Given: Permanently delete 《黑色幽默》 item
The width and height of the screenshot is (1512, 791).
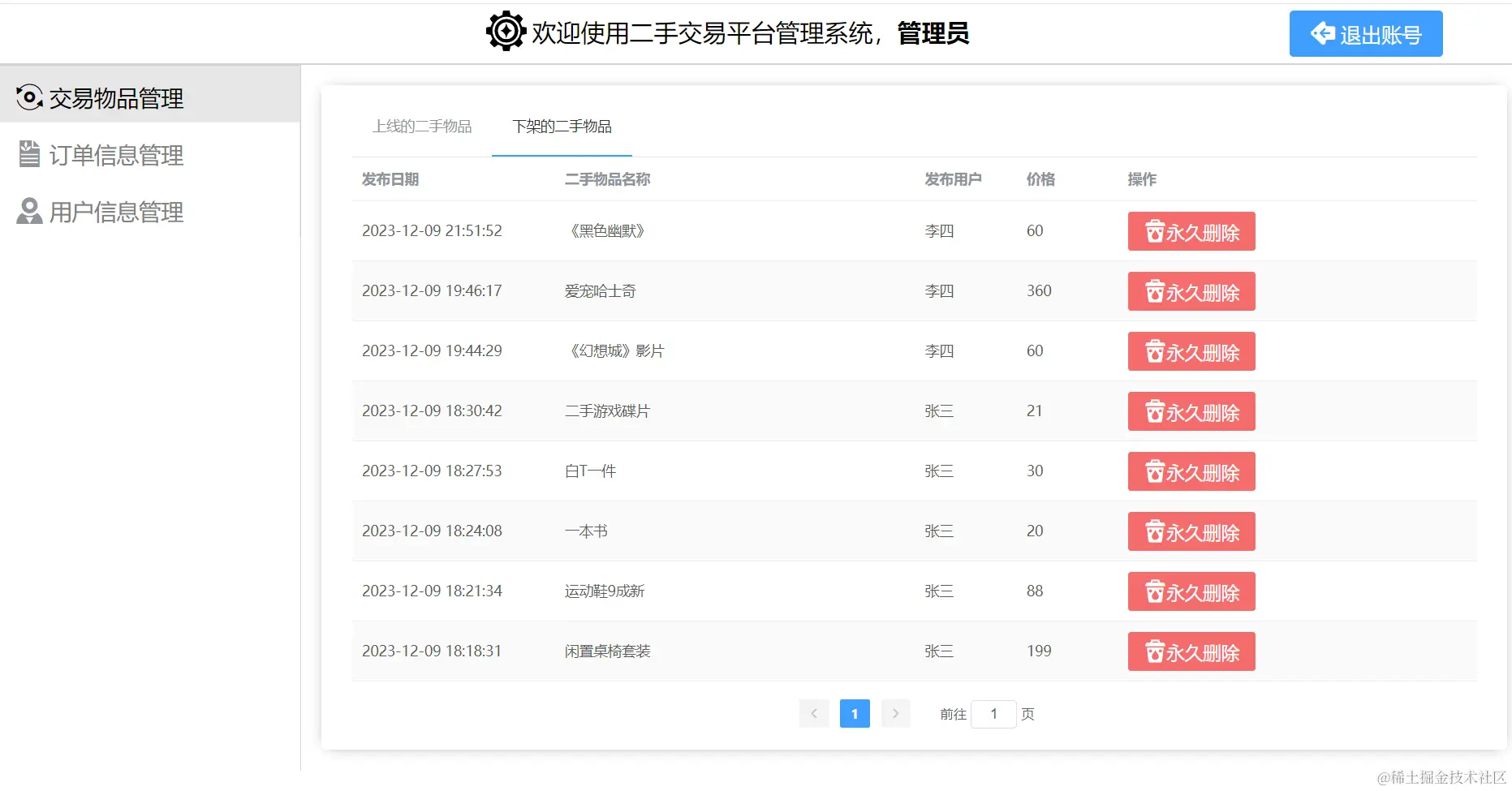Looking at the screenshot, I should click(x=1191, y=231).
